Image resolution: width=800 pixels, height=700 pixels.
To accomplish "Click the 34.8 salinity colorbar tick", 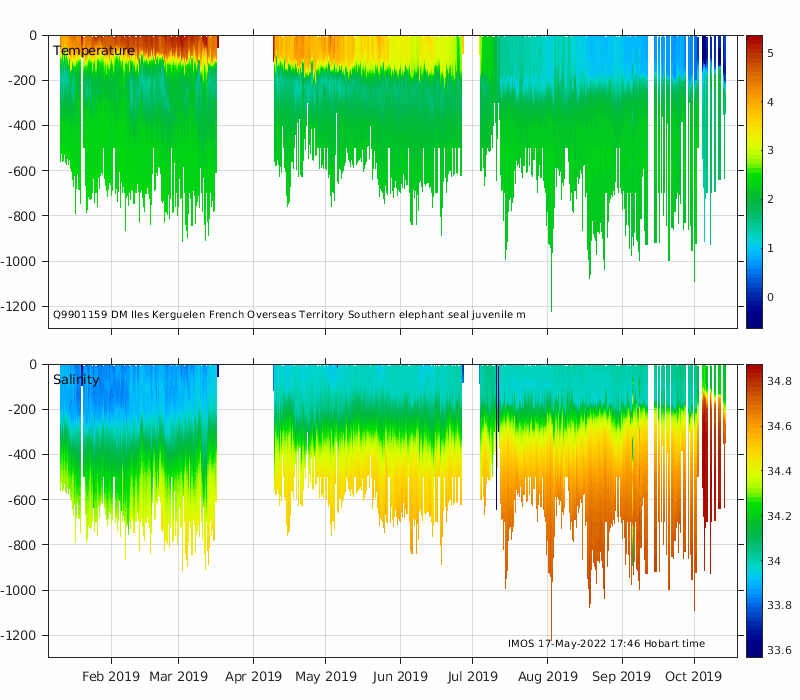I will [779, 381].
